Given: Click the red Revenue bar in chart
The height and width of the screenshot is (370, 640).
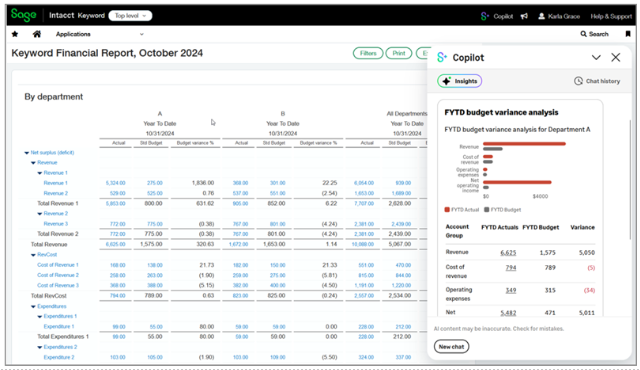Looking at the screenshot, I should 524,144.
